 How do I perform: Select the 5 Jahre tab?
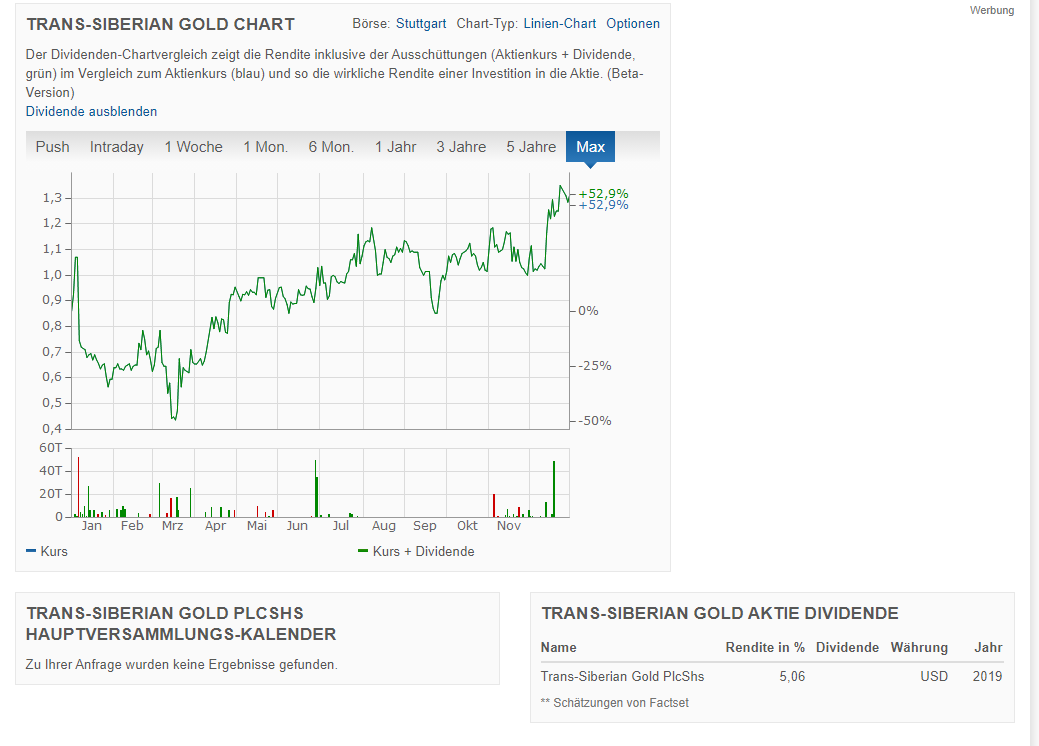tap(531, 147)
